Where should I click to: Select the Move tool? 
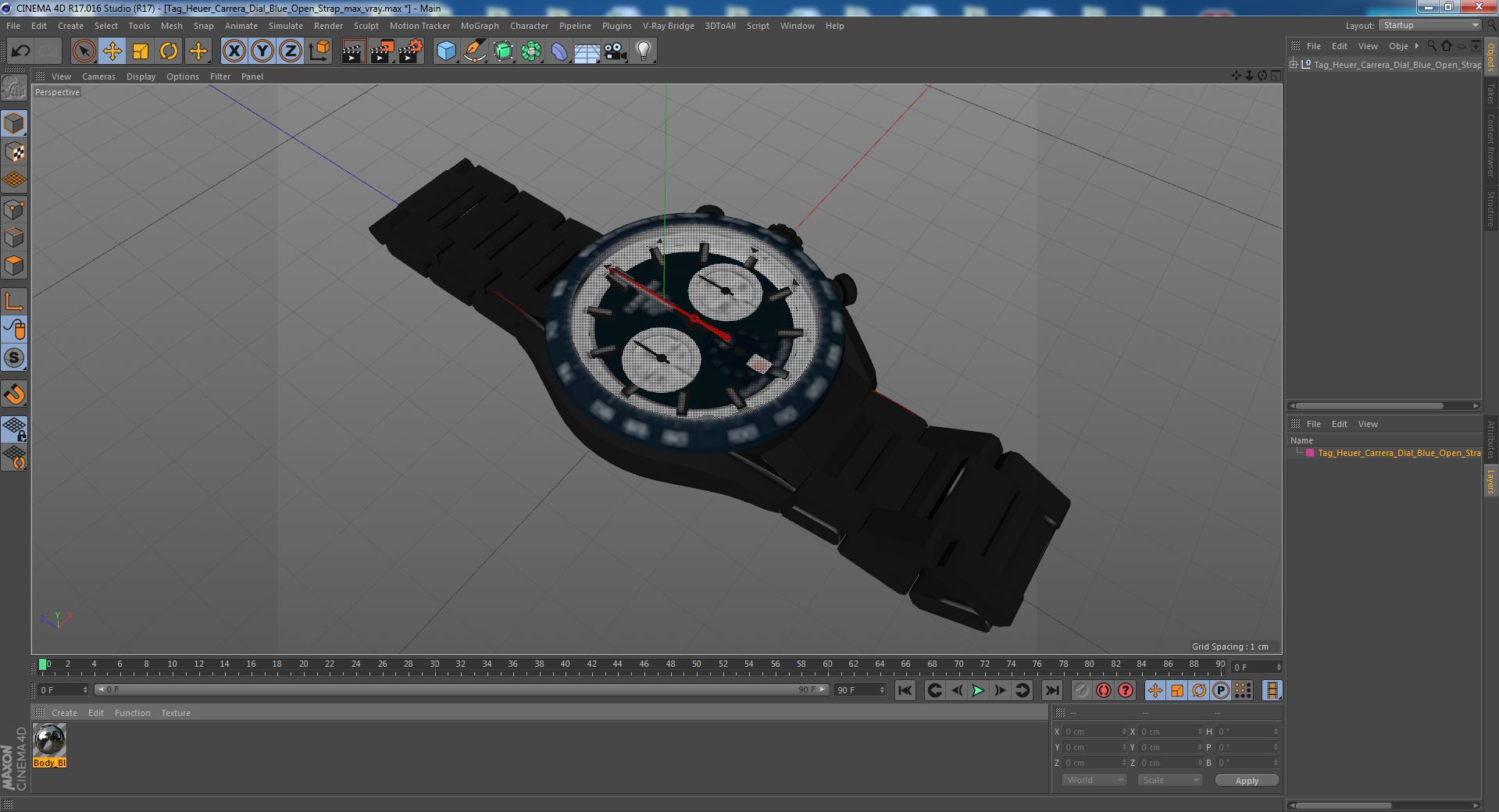(x=112, y=52)
